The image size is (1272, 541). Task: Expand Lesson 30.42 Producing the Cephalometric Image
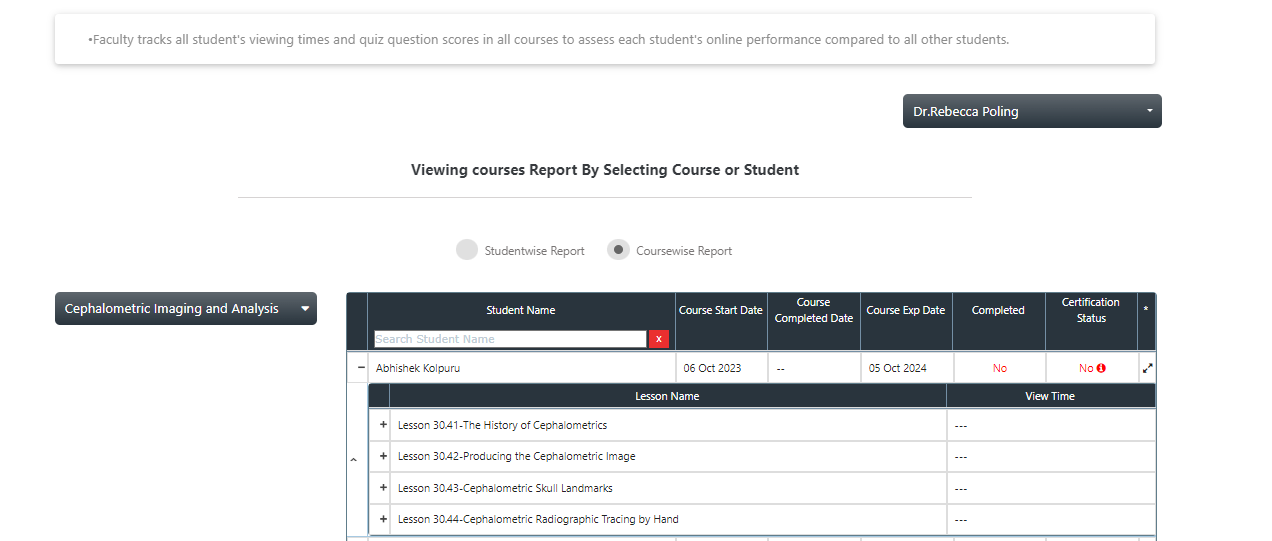(x=383, y=456)
